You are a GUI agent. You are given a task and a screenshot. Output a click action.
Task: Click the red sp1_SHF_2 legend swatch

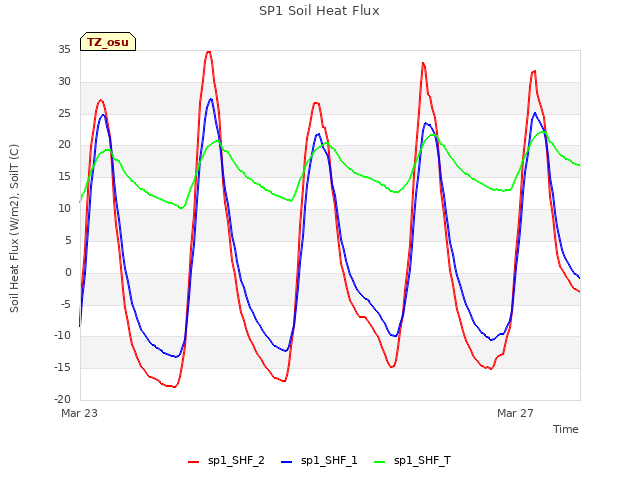[193, 462]
